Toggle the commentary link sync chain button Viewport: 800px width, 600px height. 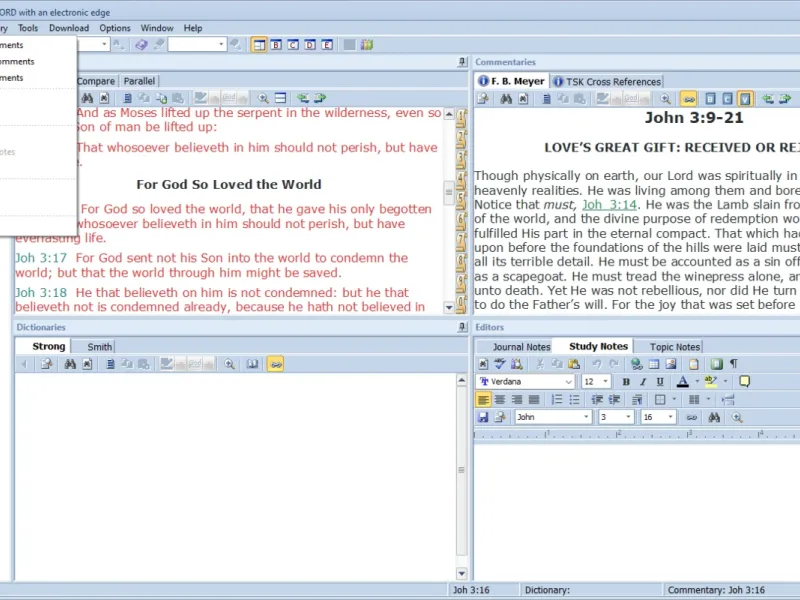point(689,98)
